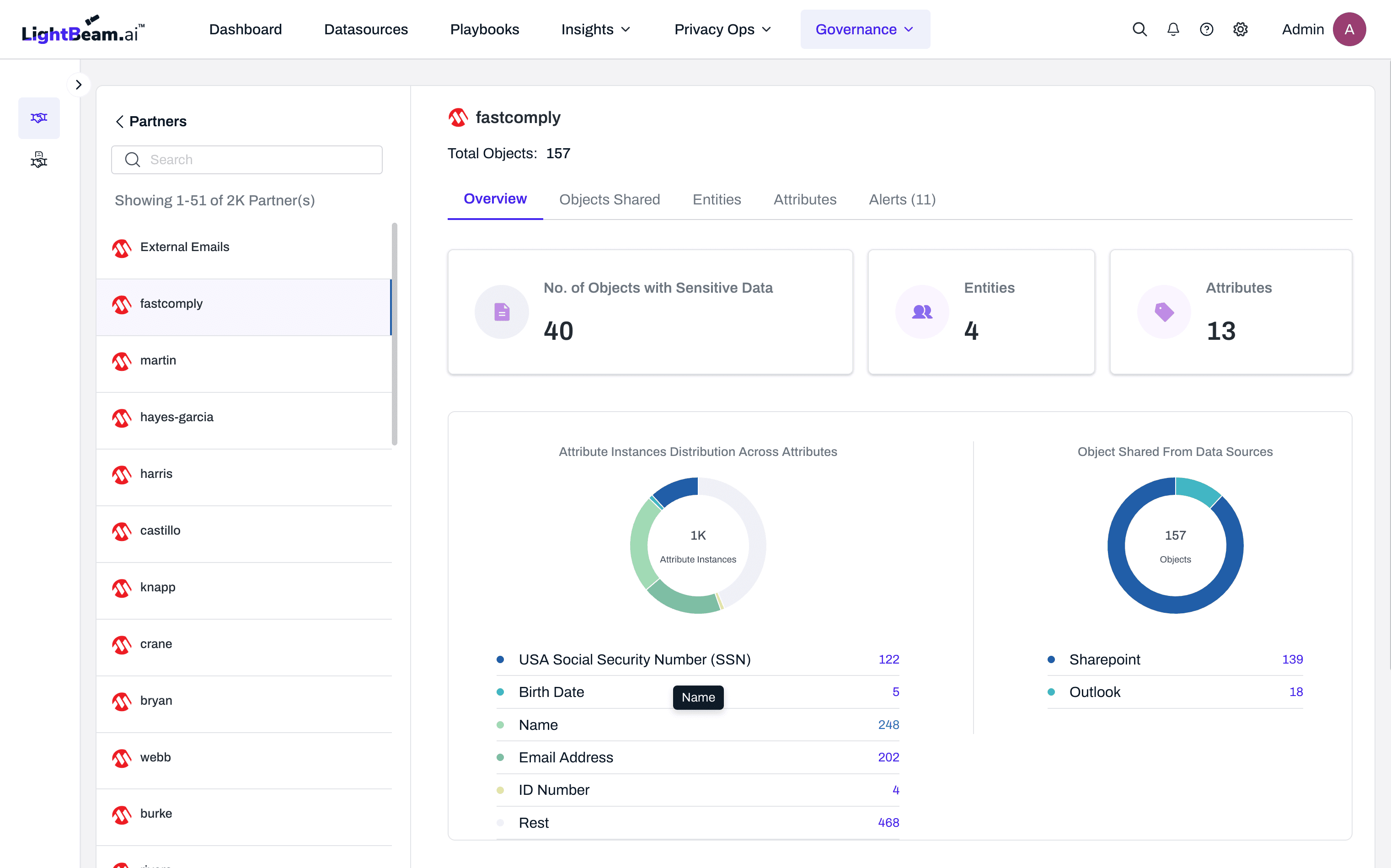Screen dimensions: 1391x868
Task: Click the burke partner icon
Action: 122,814
